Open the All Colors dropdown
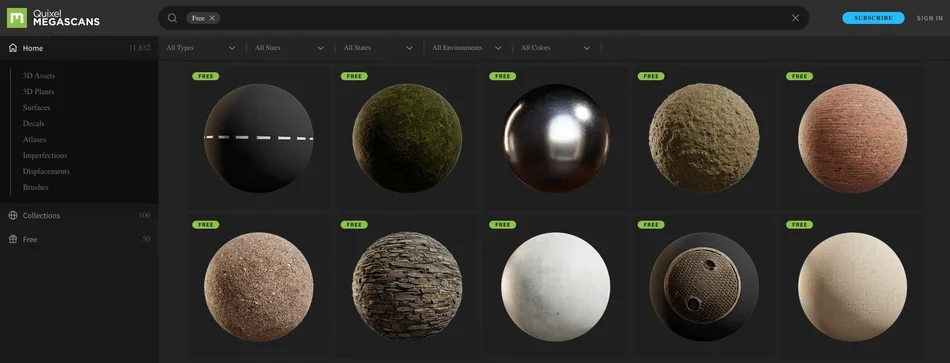Viewport: 950px width, 363px height. (x=556, y=48)
